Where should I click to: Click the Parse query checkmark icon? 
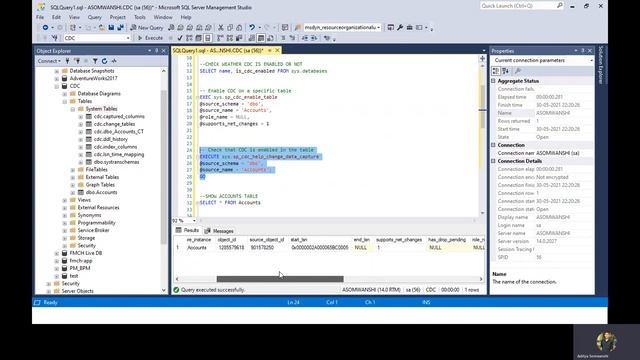click(x=180, y=38)
